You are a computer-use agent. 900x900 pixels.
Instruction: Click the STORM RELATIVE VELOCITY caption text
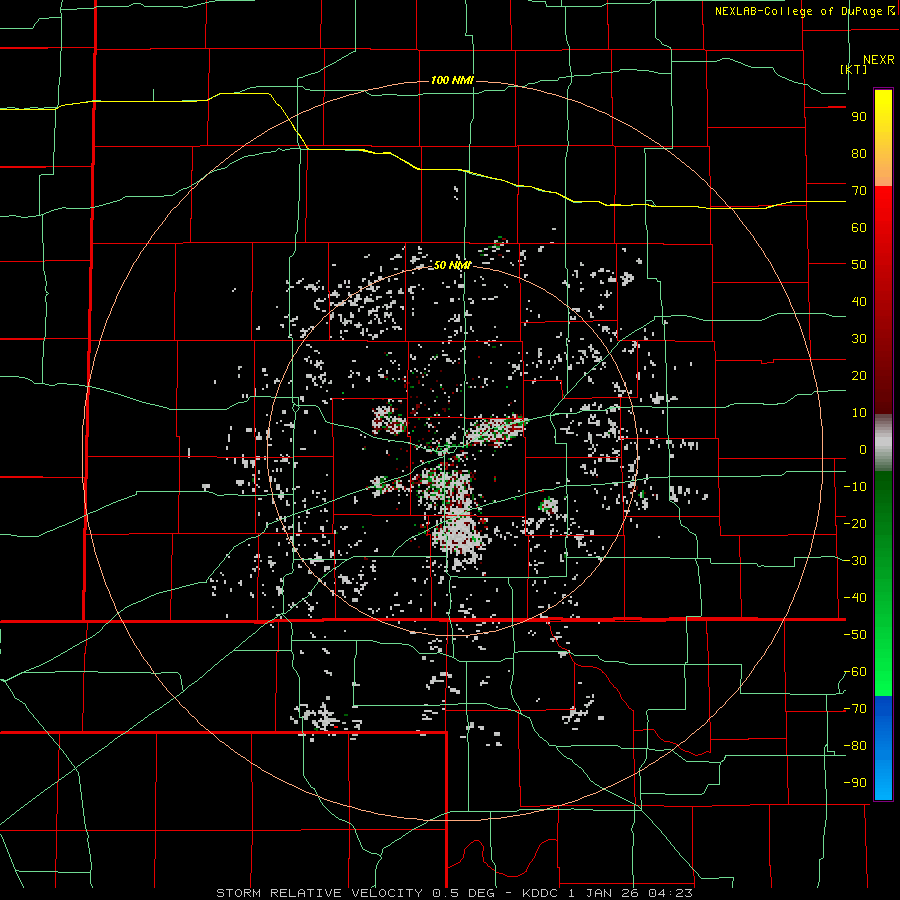coord(319,893)
